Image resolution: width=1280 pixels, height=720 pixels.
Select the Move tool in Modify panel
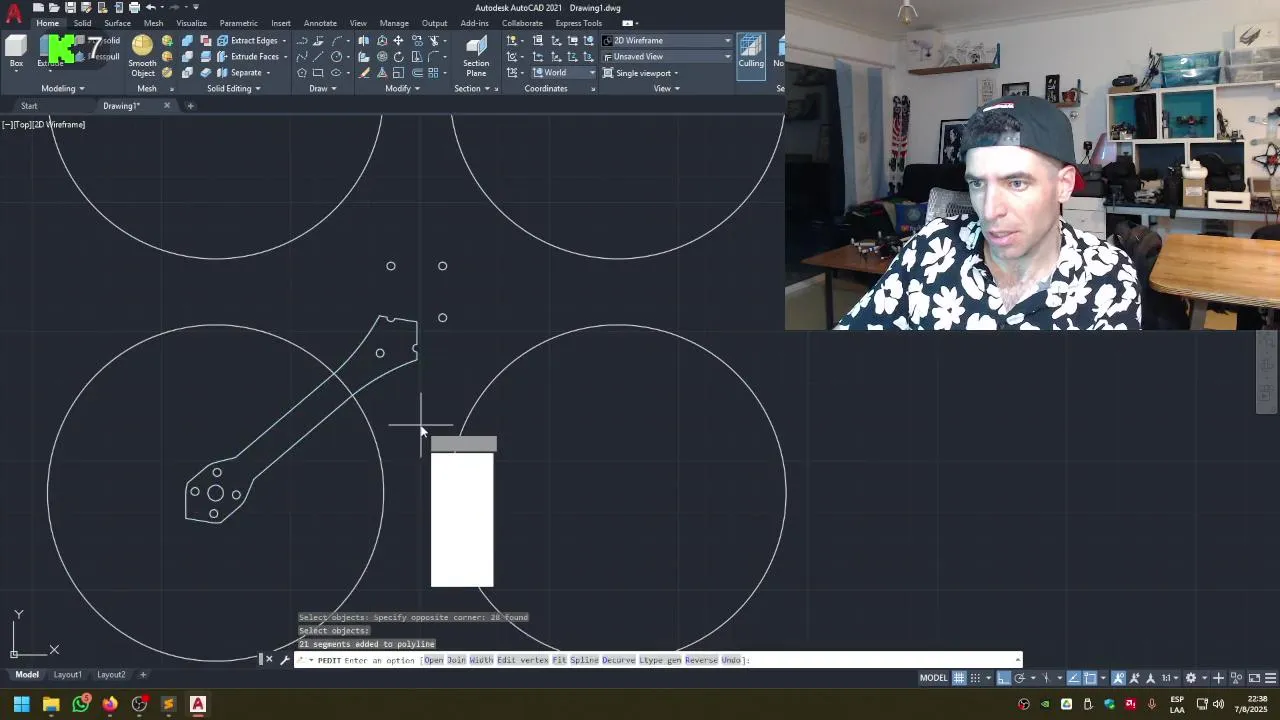(x=398, y=40)
